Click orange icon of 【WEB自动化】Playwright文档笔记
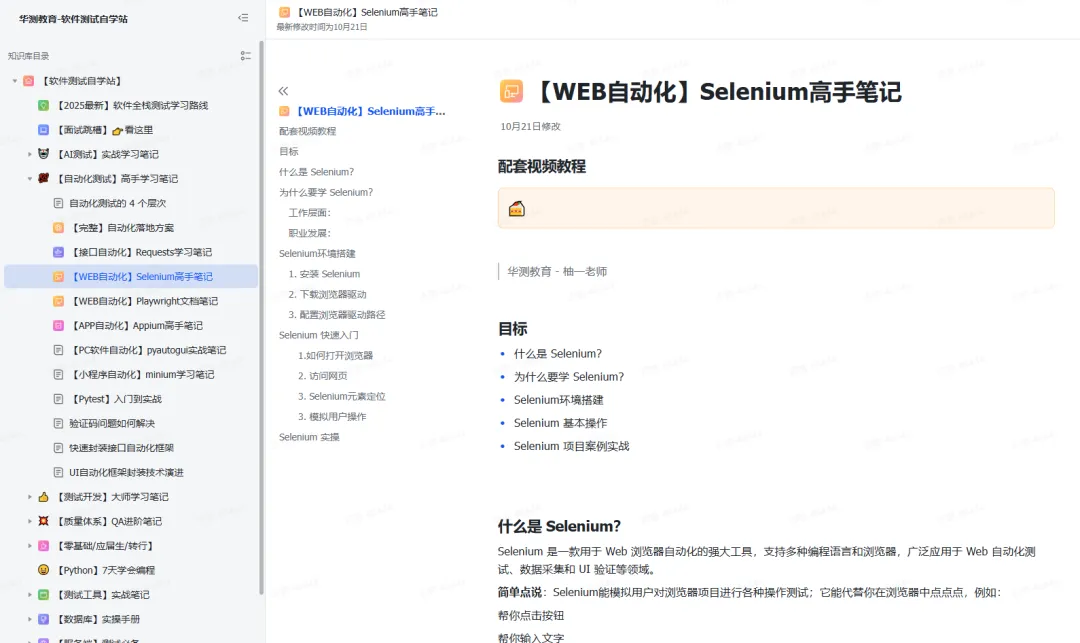 click(x=59, y=301)
